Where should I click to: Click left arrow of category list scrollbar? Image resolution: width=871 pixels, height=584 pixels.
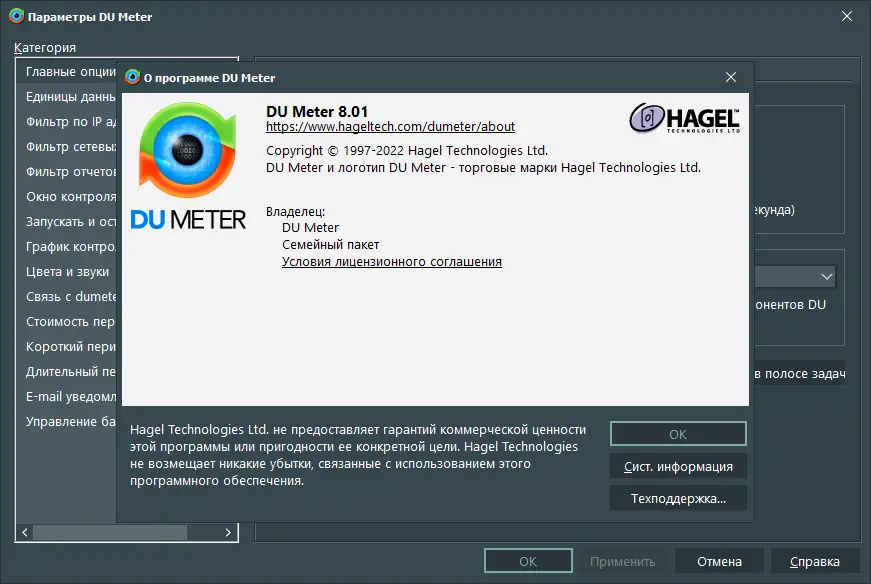point(24,532)
